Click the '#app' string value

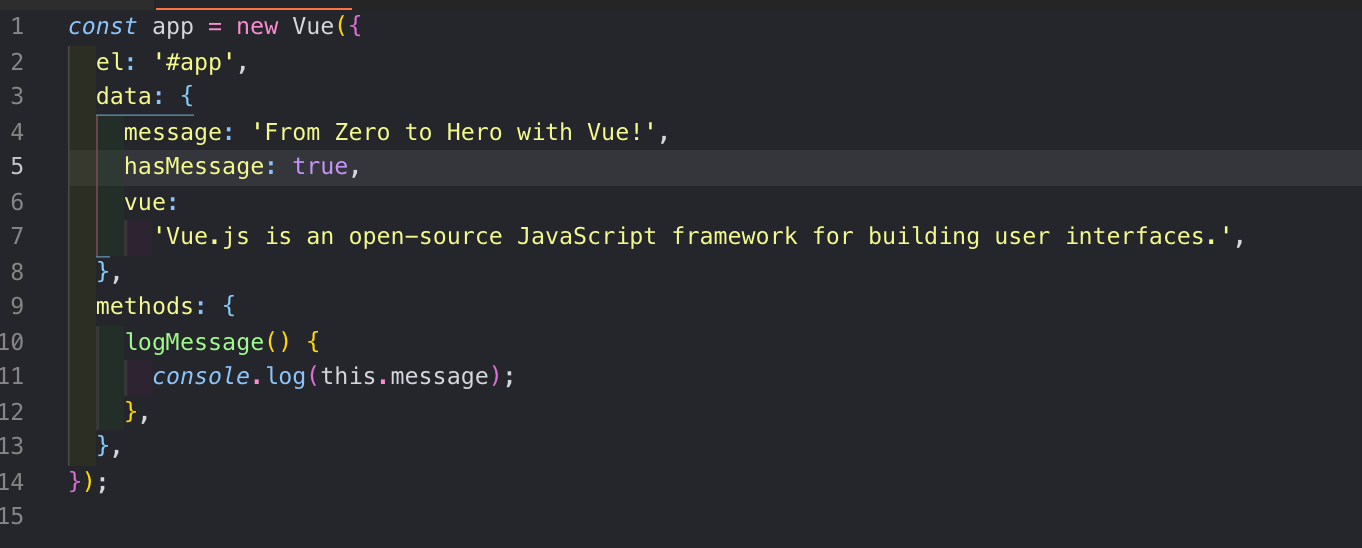coord(194,62)
